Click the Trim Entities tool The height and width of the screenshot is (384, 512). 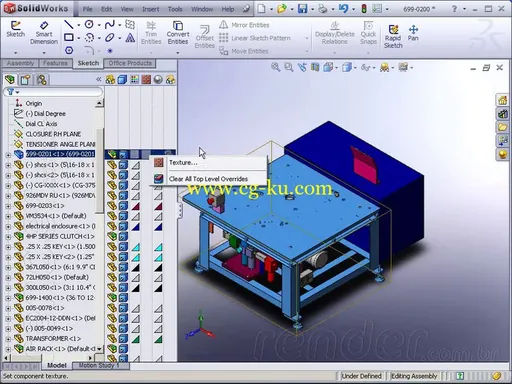151,33
